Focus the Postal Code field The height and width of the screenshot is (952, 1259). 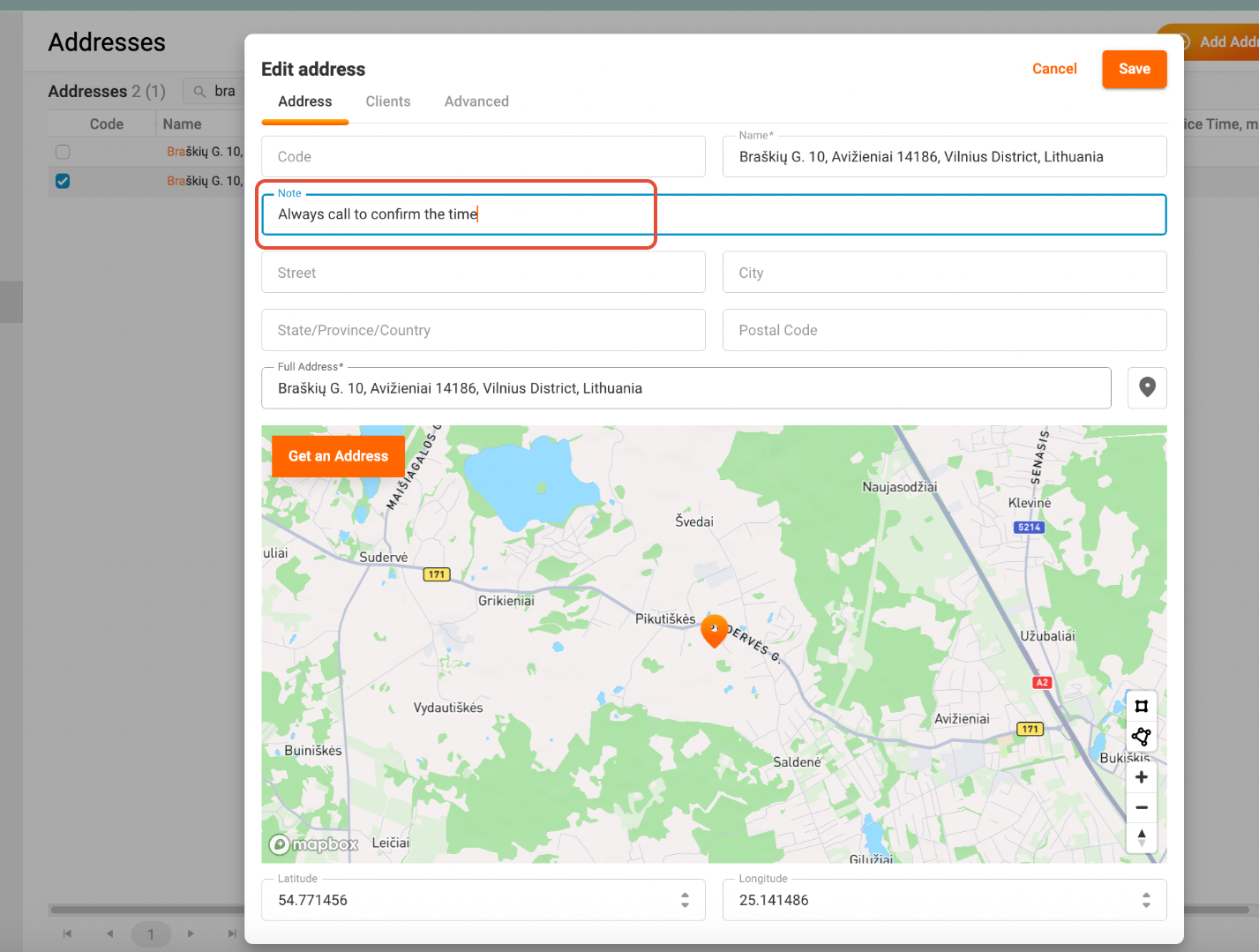945,330
